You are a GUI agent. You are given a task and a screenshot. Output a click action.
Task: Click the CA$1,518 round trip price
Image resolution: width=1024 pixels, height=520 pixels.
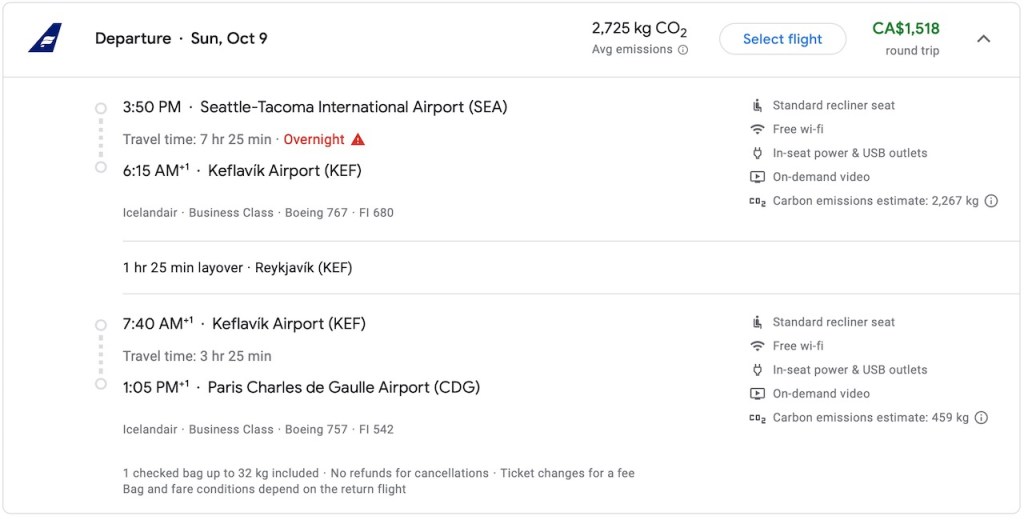[x=906, y=29]
